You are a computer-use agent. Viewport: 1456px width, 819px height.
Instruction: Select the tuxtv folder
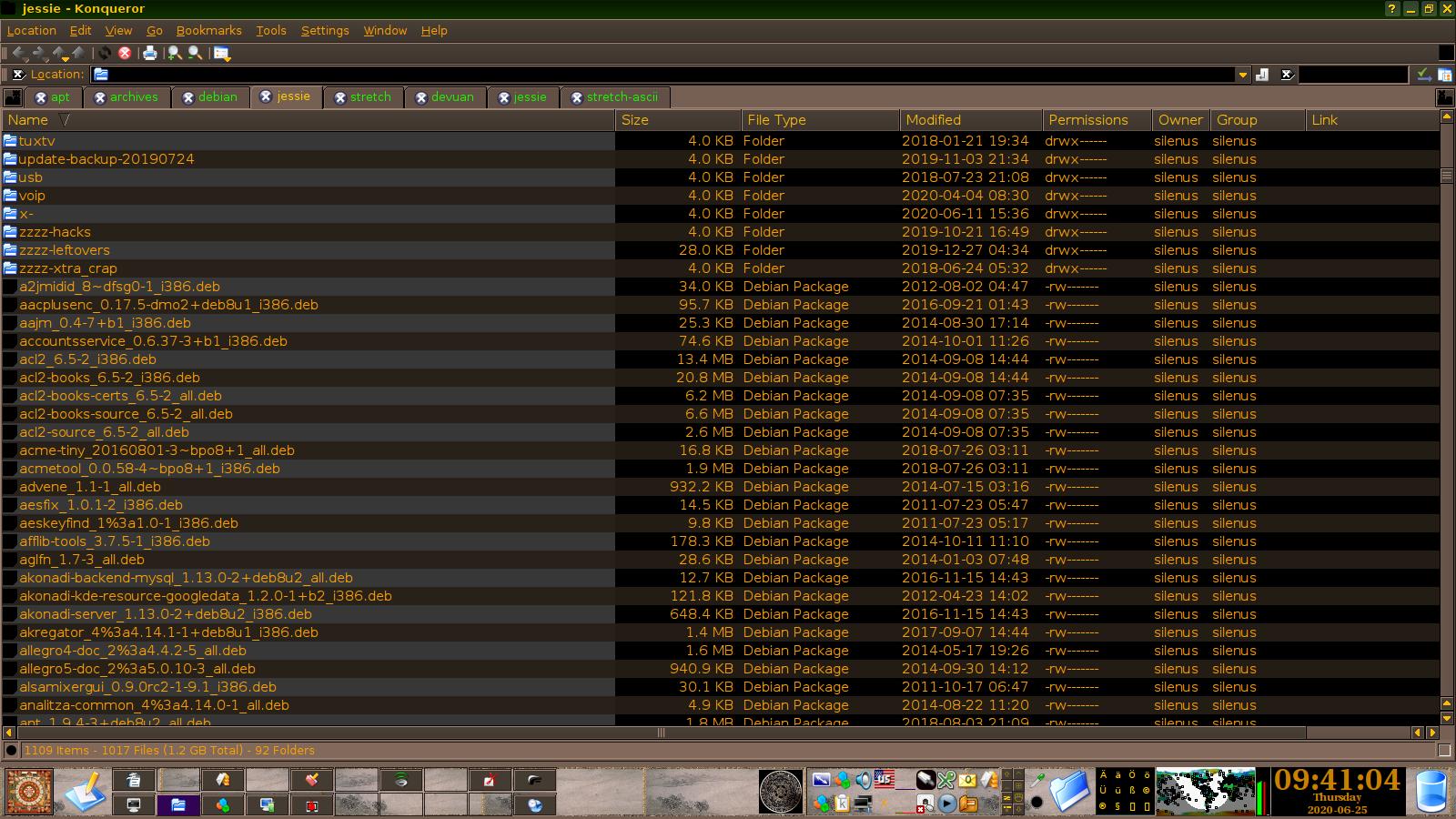(36, 141)
